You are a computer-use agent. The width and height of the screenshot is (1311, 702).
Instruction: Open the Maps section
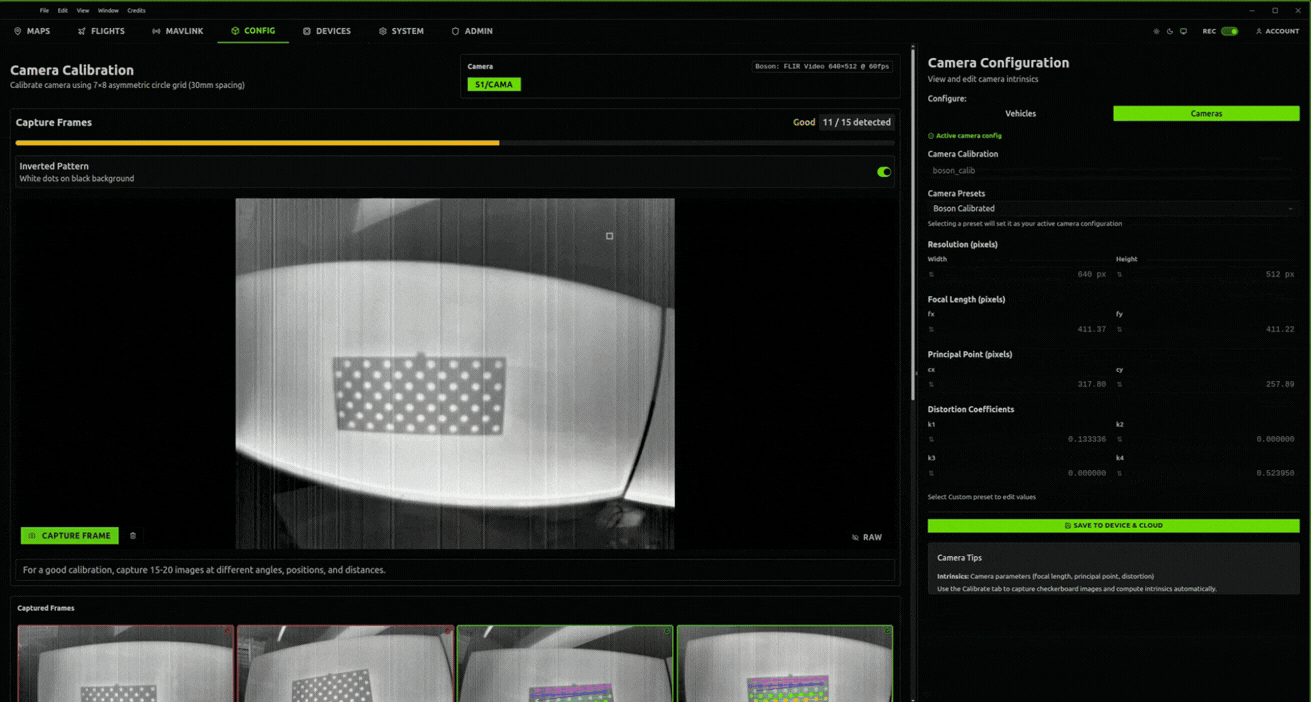point(32,31)
